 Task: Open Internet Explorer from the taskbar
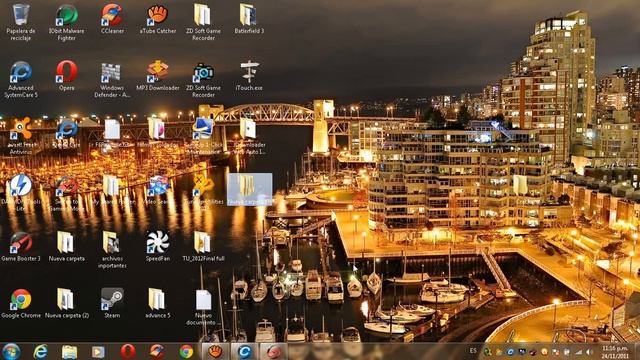click(40, 351)
